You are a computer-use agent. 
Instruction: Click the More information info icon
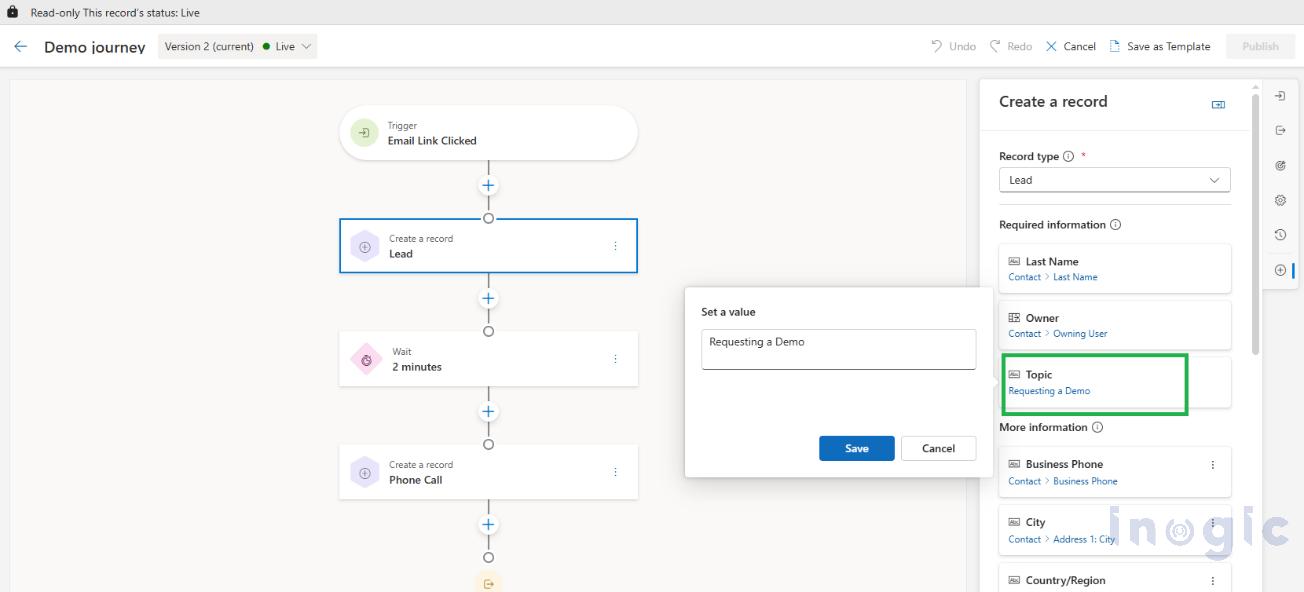coord(1097,427)
